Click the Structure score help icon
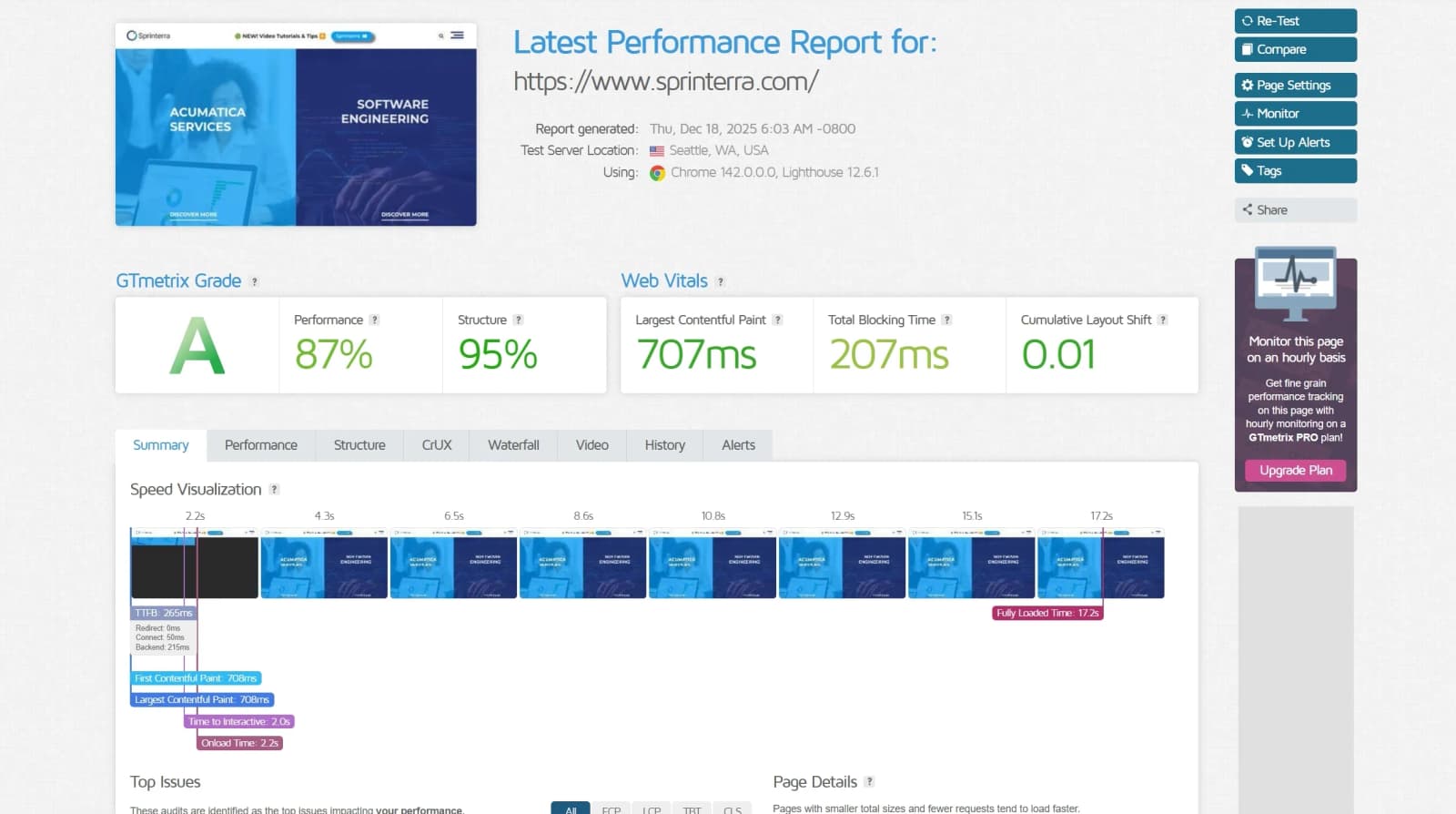Viewport: 1456px width, 814px height. [518, 320]
